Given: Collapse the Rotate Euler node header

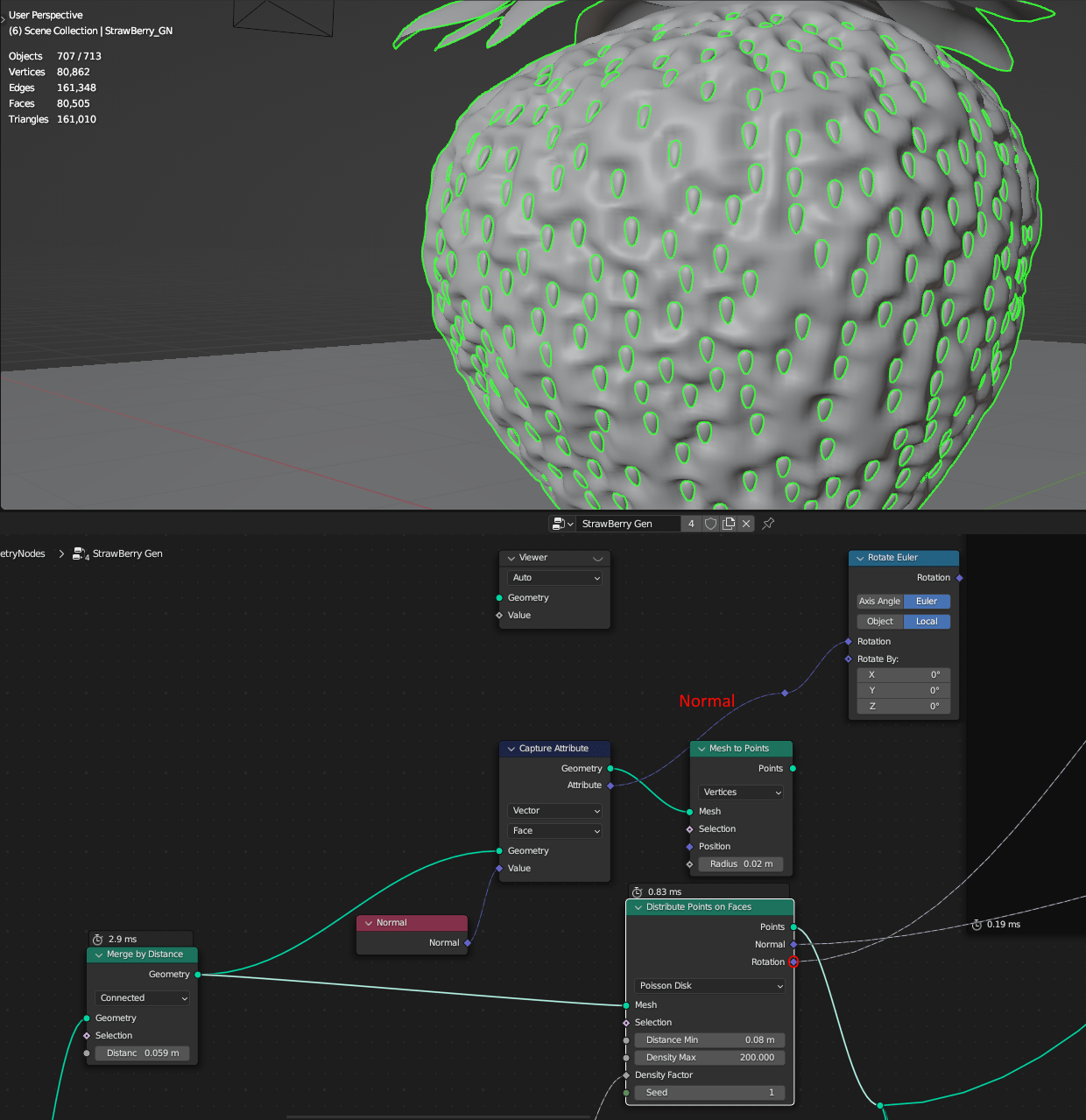Looking at the screenshot, I should tap(860, 558).
